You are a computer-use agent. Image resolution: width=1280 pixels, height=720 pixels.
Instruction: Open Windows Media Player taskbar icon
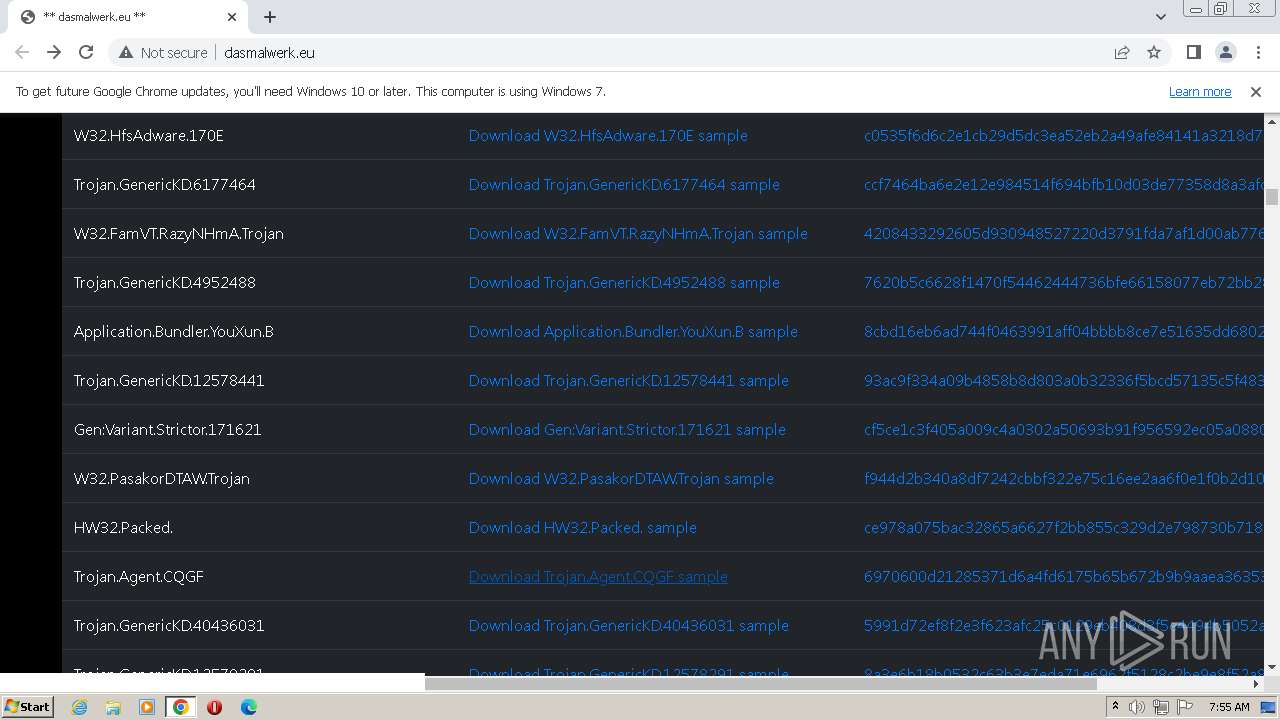pyautogui.click(x=147, y=707)
